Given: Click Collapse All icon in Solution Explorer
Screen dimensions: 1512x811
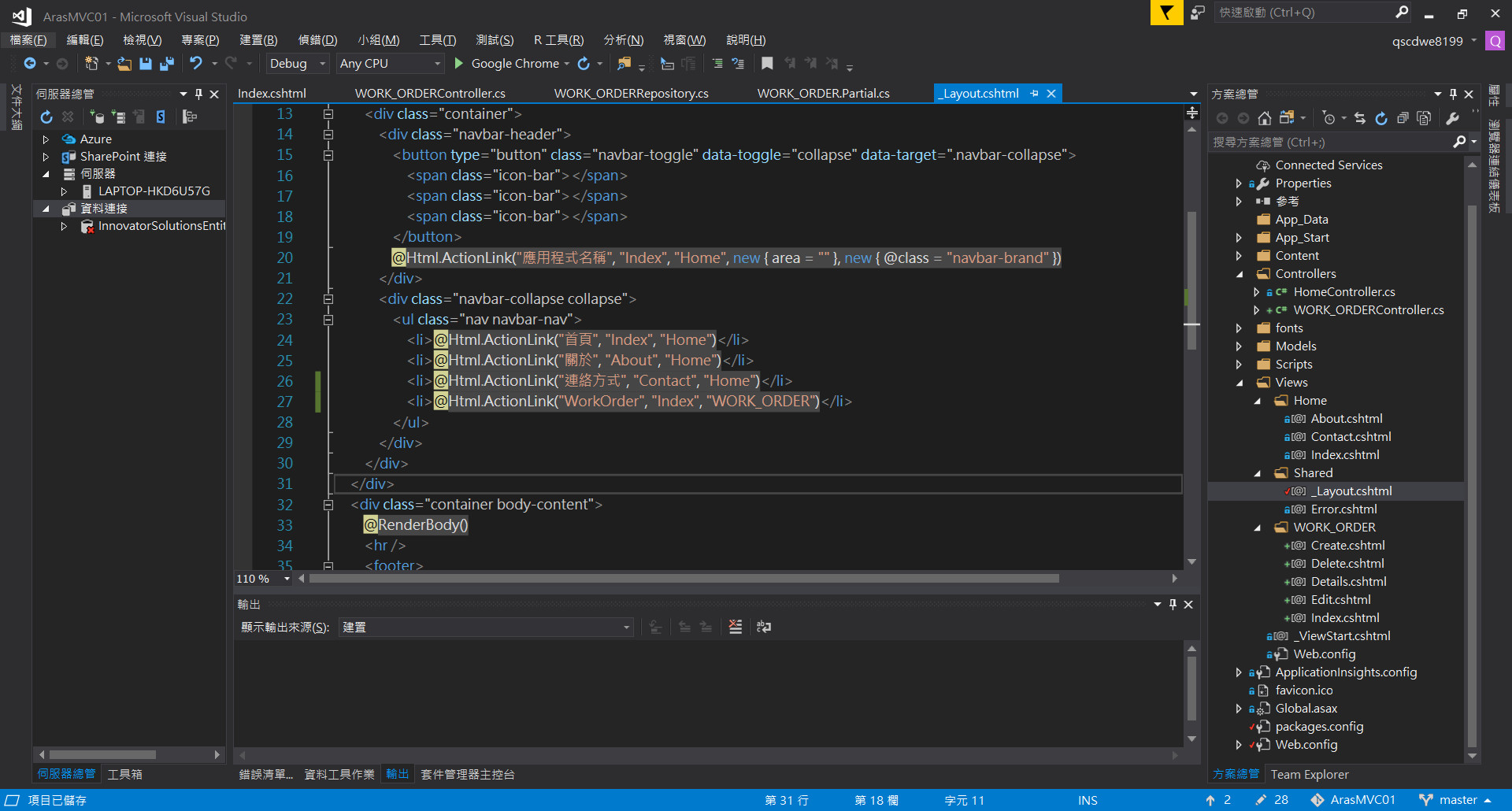Looking at the screenshot, I should coord(1403,118).
